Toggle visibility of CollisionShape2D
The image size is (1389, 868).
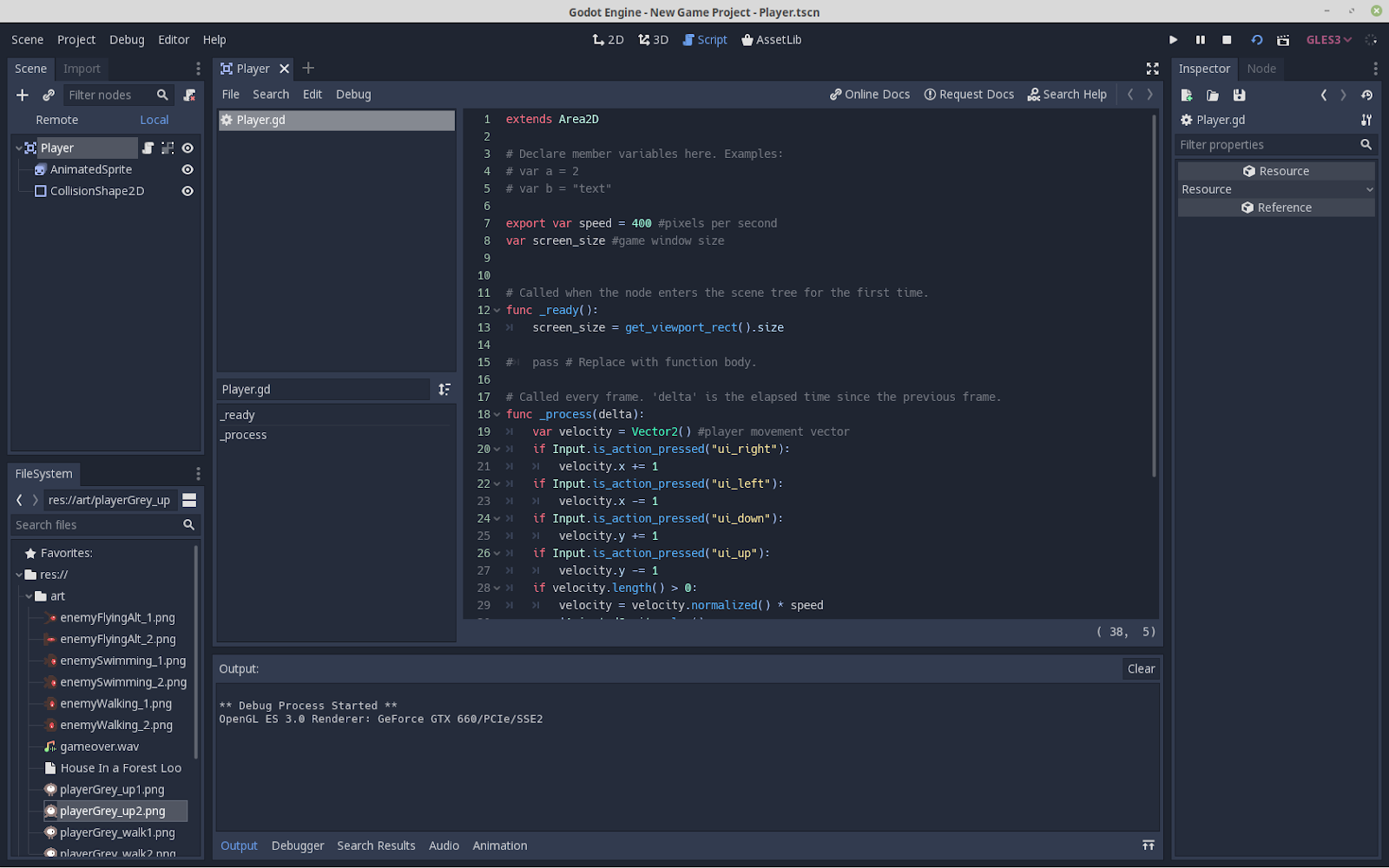coord(188,191)
